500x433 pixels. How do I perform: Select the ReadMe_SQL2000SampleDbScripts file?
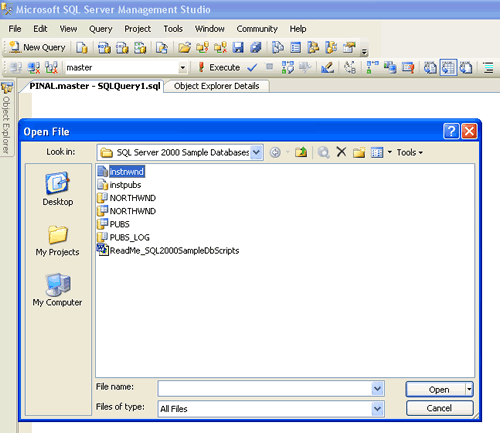[x=168, y=250]
